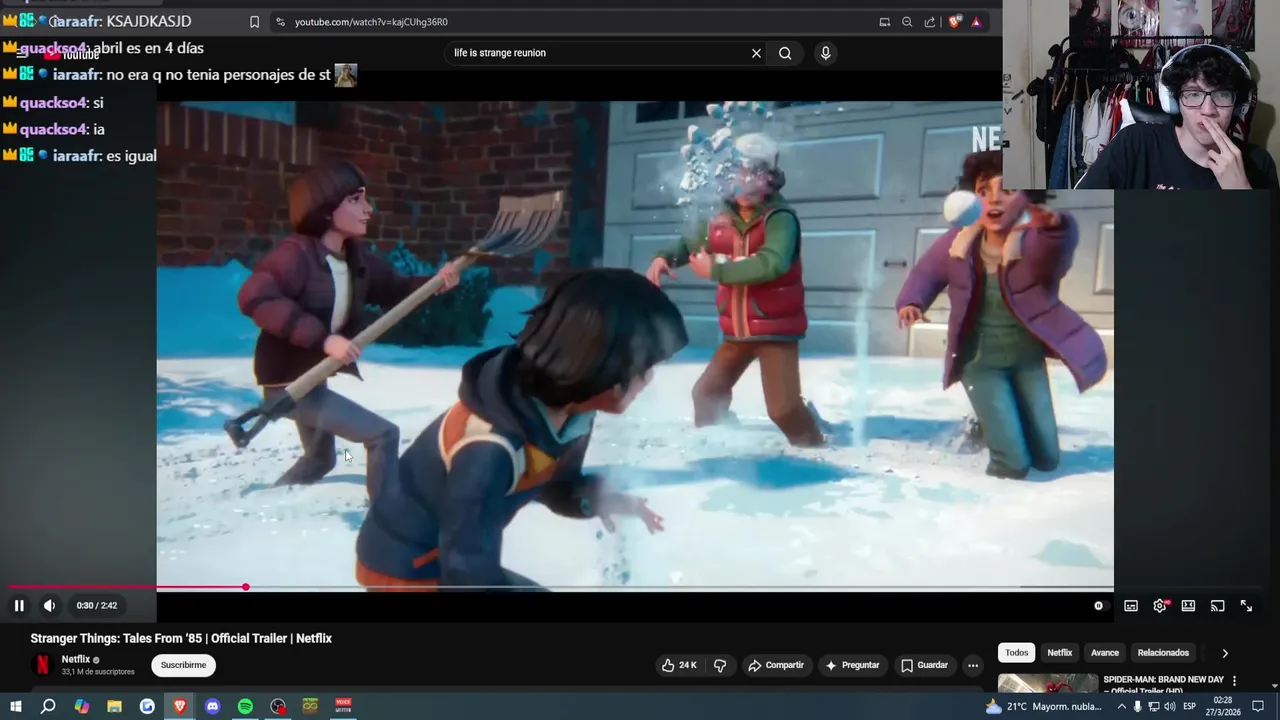Open the Windows Start menu
The height and width of the screenshot is (720, 1280).
click(16, 706)
